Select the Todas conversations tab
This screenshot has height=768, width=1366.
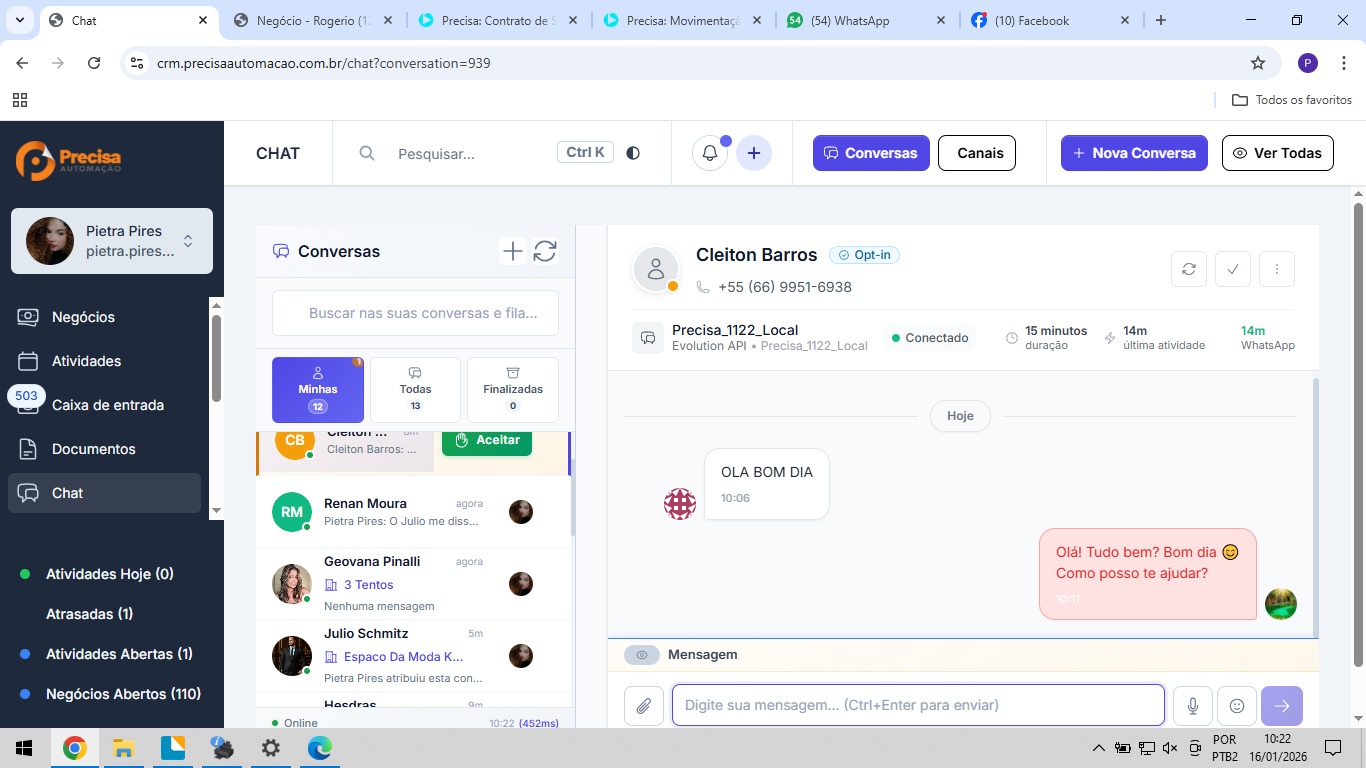point(415,390)
